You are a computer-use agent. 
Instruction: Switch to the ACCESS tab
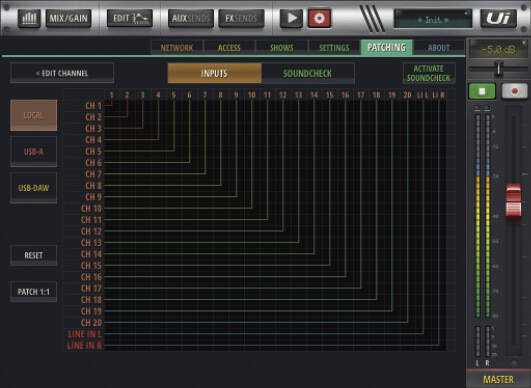point(229,48)
